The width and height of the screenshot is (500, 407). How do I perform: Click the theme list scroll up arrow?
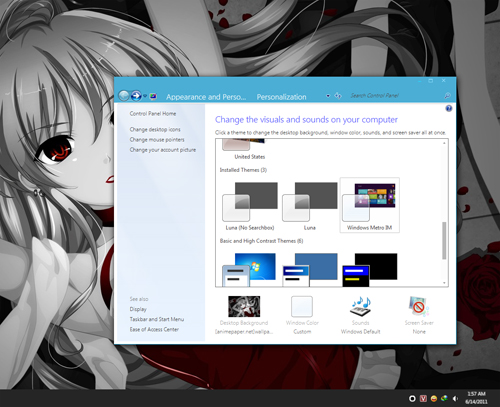coord(444,143)
